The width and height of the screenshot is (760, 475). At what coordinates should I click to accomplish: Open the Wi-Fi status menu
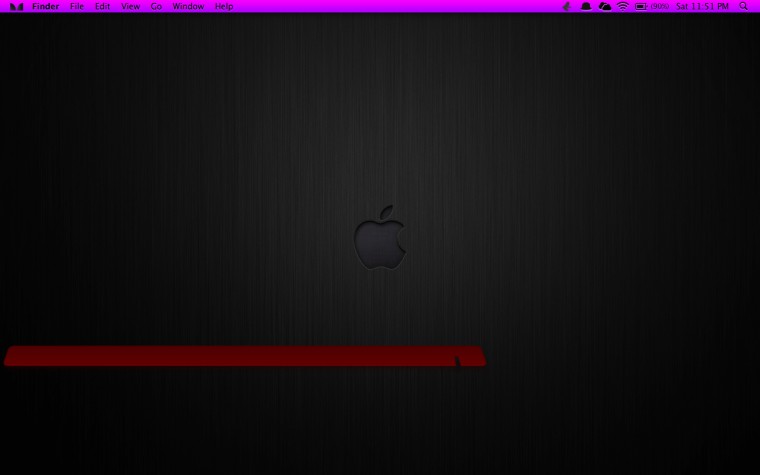[x=623, y=6]
